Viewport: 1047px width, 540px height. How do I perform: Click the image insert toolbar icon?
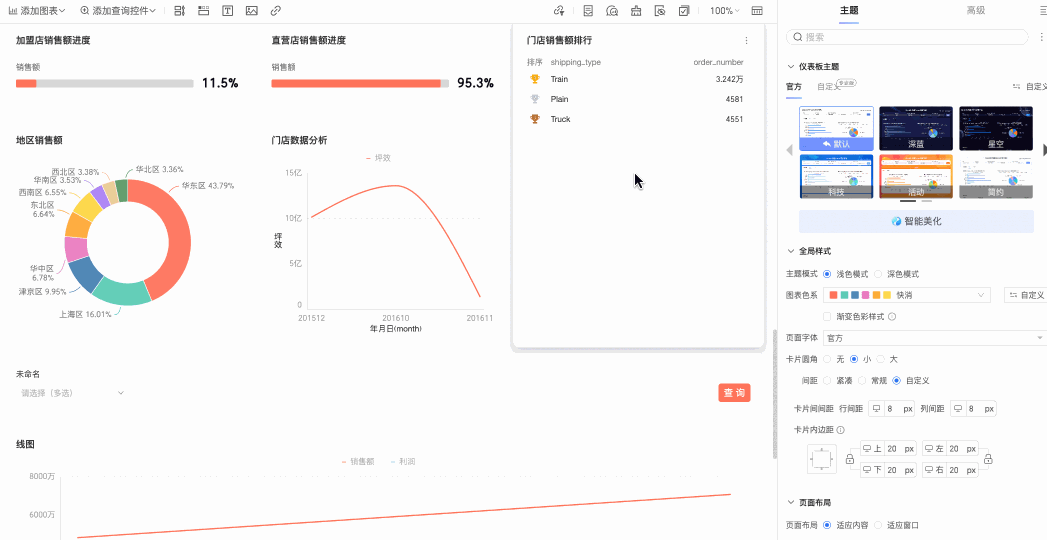(x=251, y=11)
